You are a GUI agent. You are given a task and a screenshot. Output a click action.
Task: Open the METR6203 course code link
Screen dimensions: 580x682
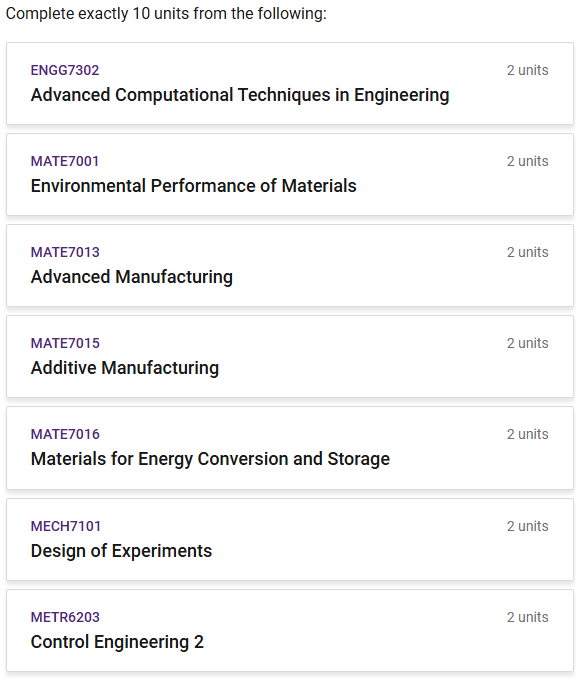coord(65,617)
